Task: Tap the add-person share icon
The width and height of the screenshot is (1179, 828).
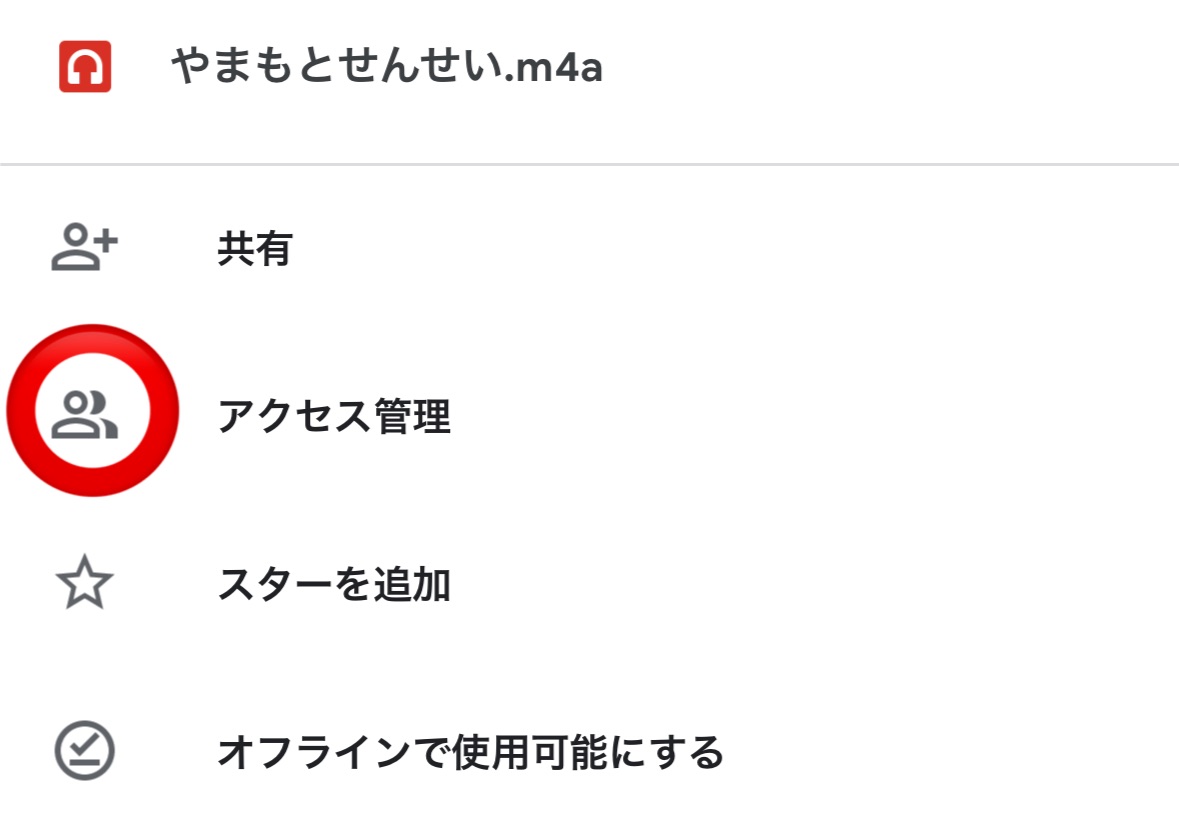Action: (85, 249)
